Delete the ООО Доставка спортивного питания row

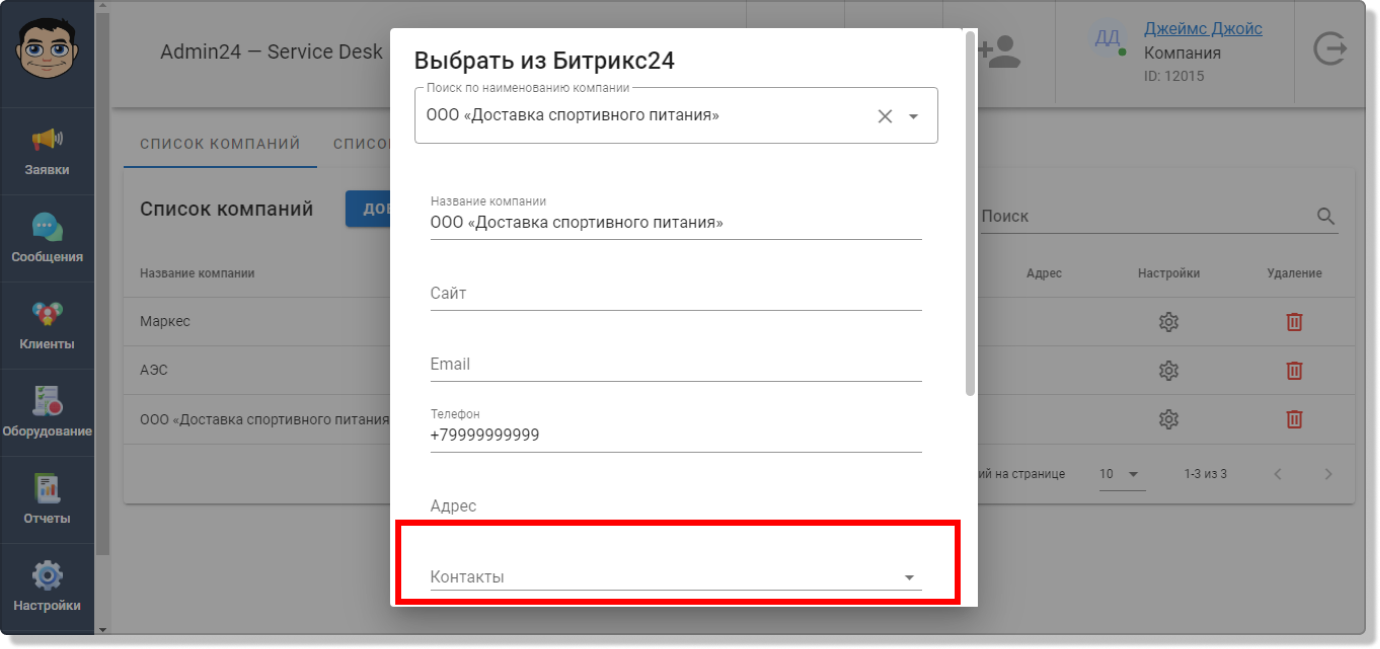click(x=1294, y=419)
